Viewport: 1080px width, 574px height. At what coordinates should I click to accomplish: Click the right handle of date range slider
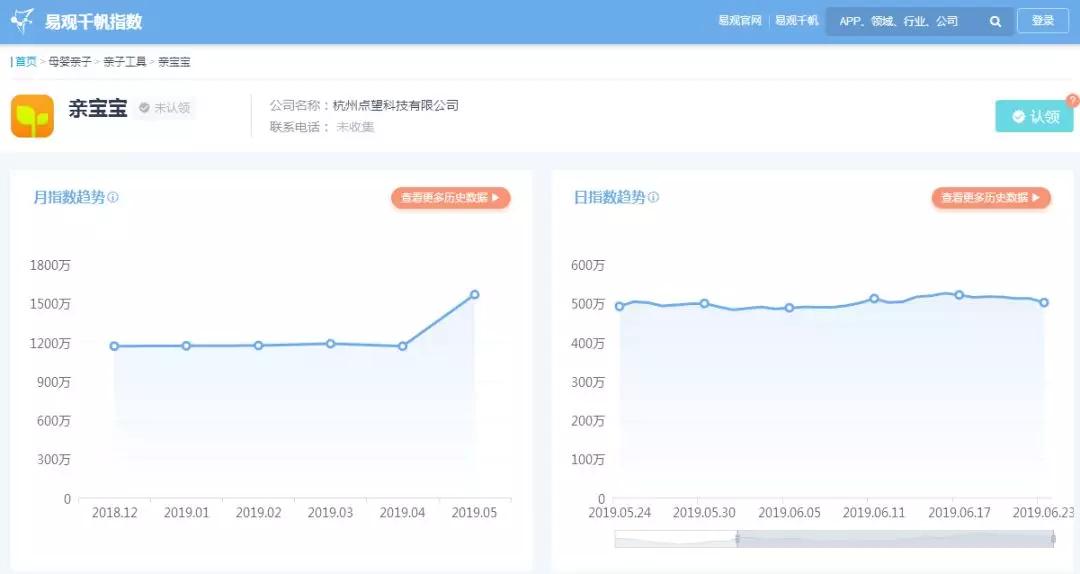1053,539
